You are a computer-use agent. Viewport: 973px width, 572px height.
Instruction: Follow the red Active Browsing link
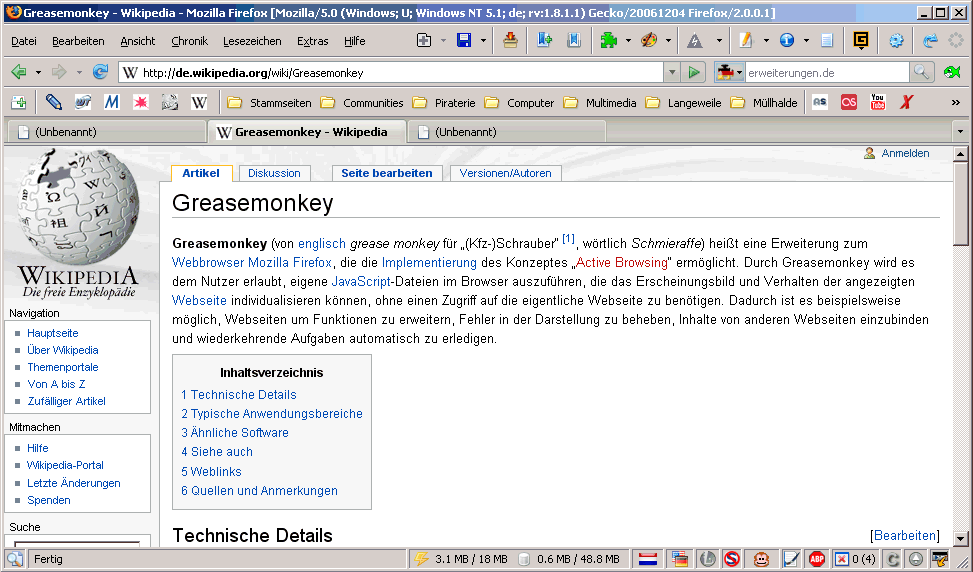[622, 262]
